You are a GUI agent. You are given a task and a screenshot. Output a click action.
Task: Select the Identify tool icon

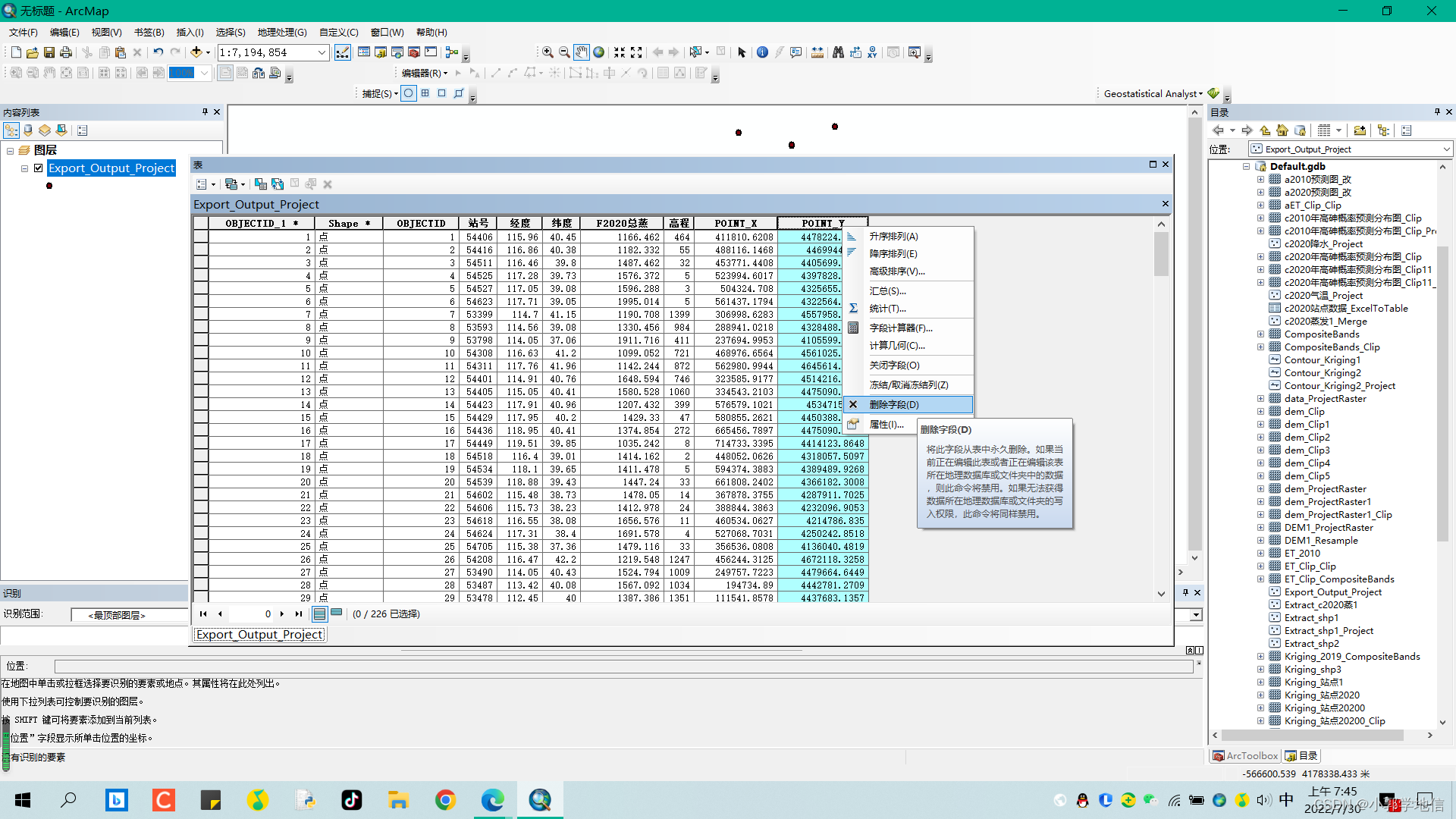[x=762, y=52]
